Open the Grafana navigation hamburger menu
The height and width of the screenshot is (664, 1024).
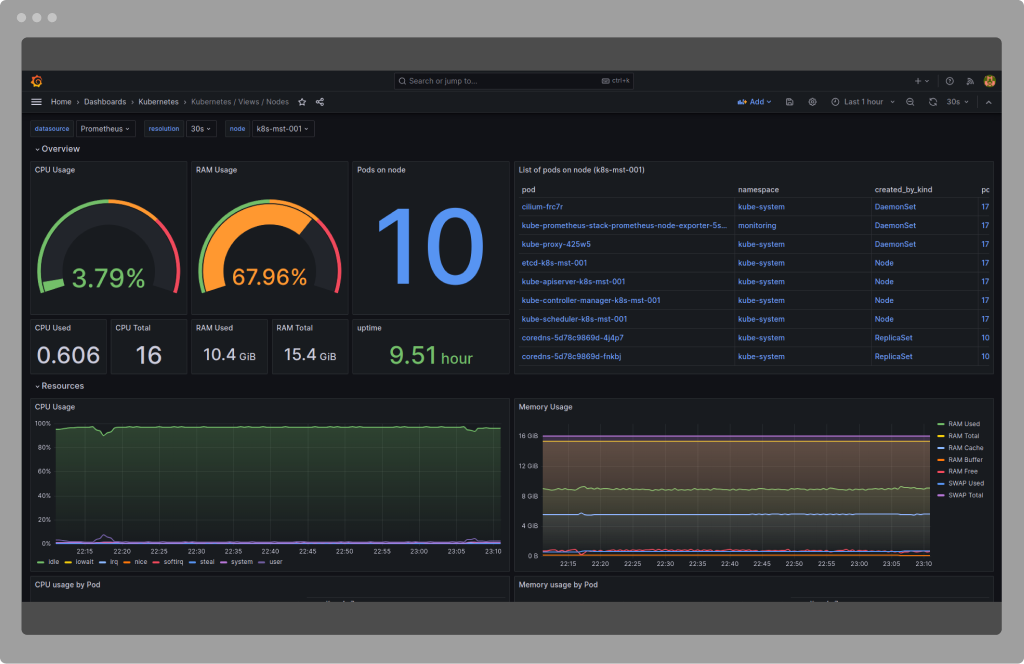[36, 101]
